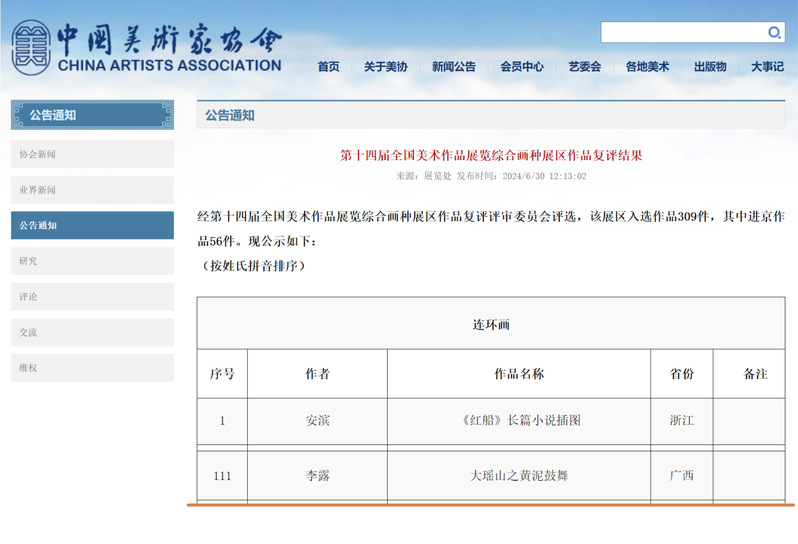Select 业界新闻 in the sidebar
798x544 pixels.
92,190
